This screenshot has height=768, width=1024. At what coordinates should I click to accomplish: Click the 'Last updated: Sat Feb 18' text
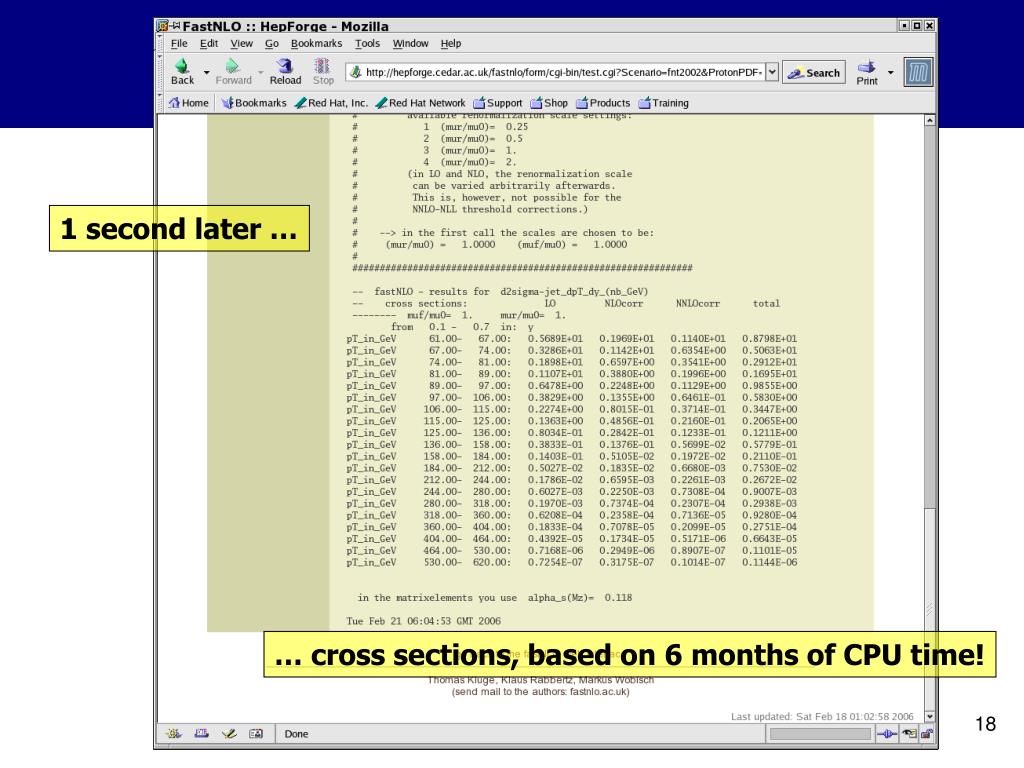[822, 716]
